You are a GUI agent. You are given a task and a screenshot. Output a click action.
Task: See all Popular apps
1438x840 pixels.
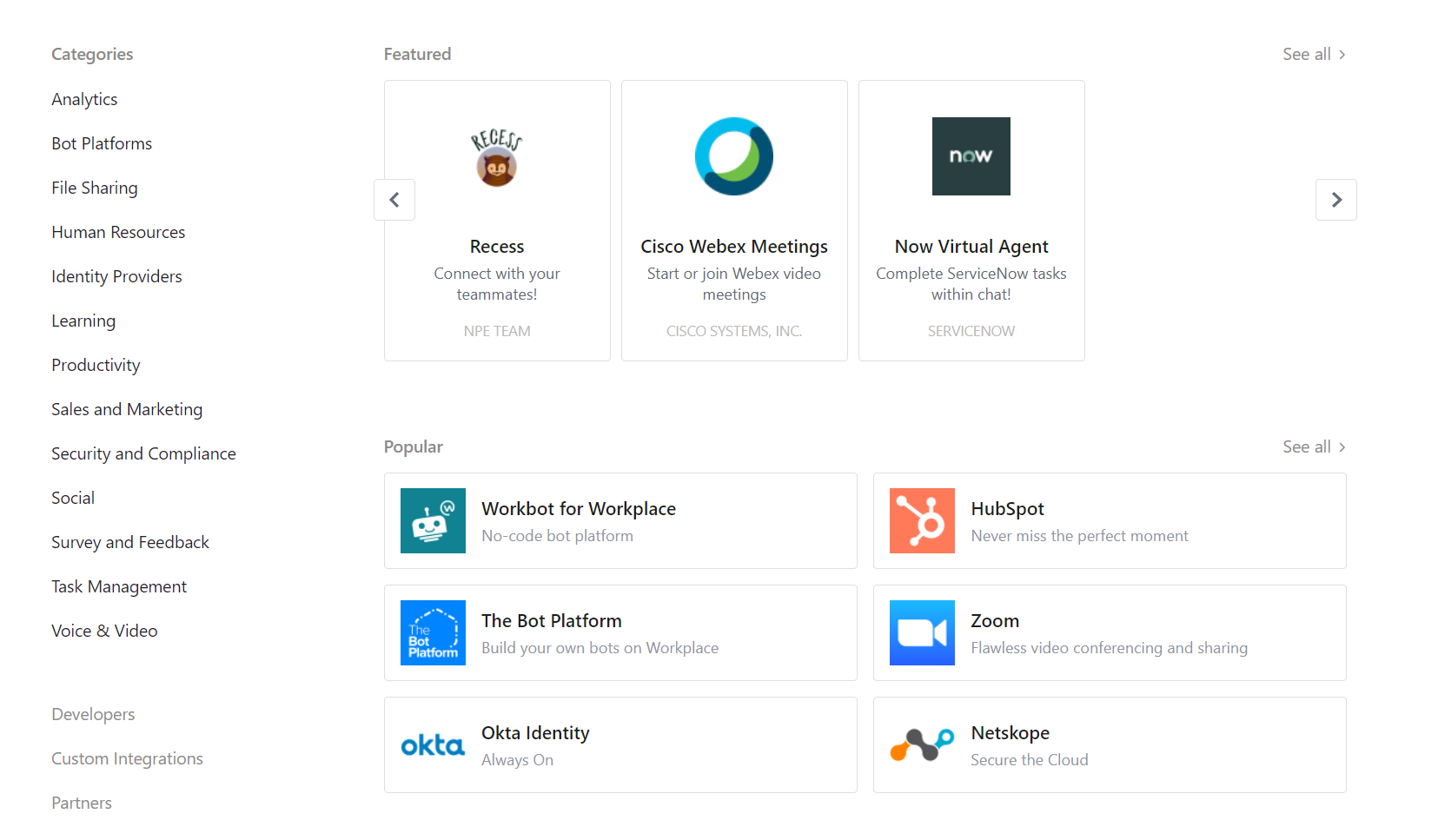[1314, 446]
